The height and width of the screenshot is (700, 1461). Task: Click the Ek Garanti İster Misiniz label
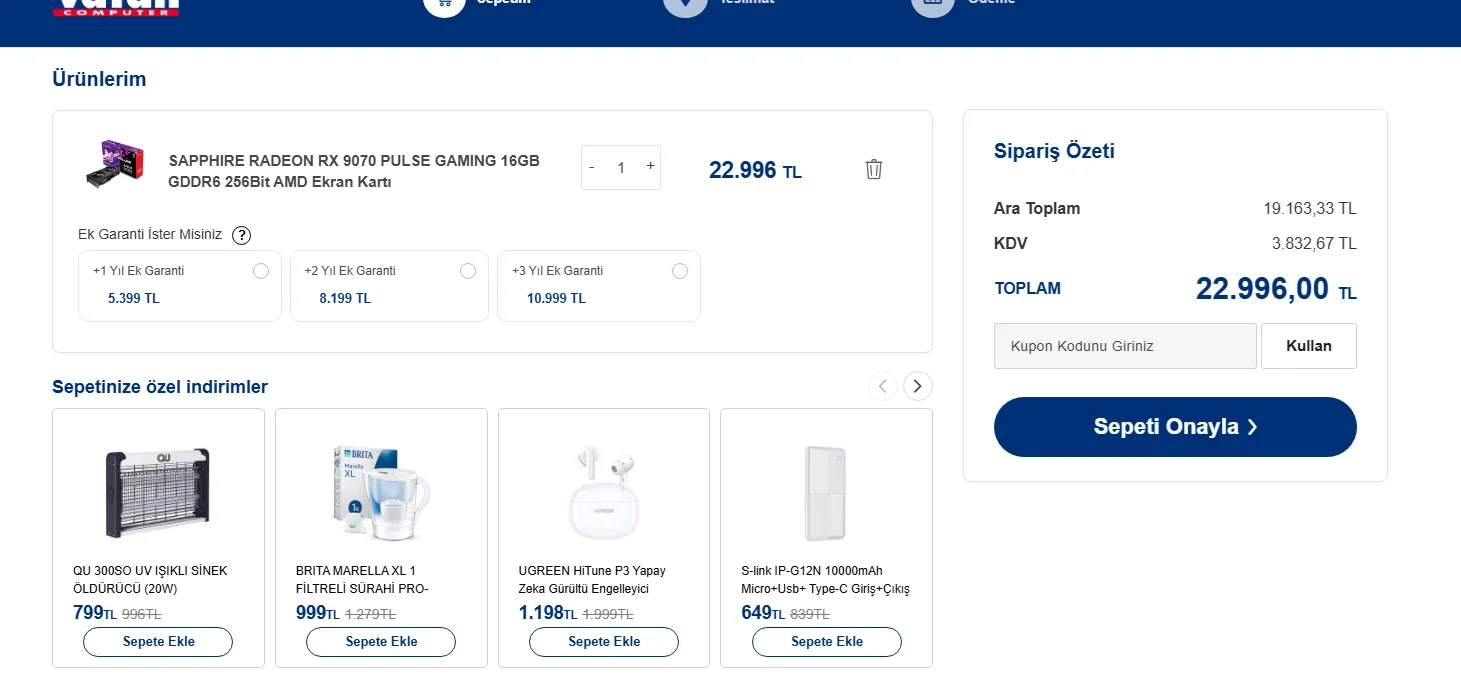coord(150,235)
